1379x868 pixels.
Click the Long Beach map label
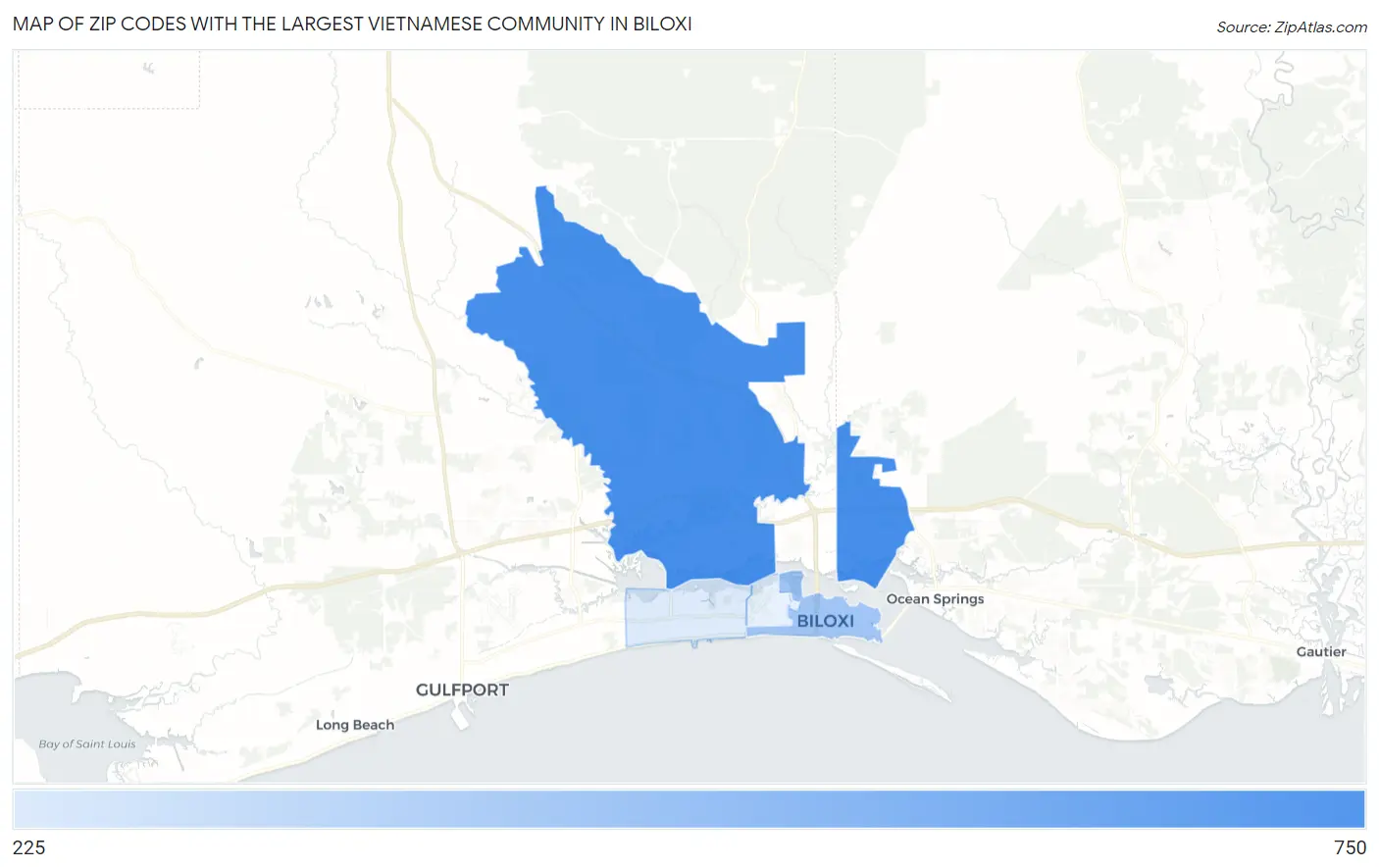point(355,725)
